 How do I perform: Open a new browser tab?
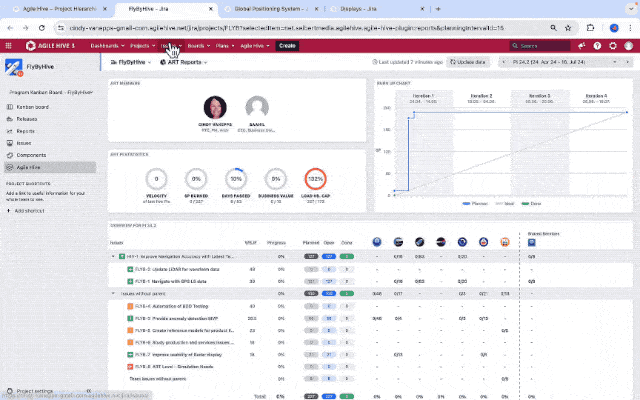coord(438,9)
